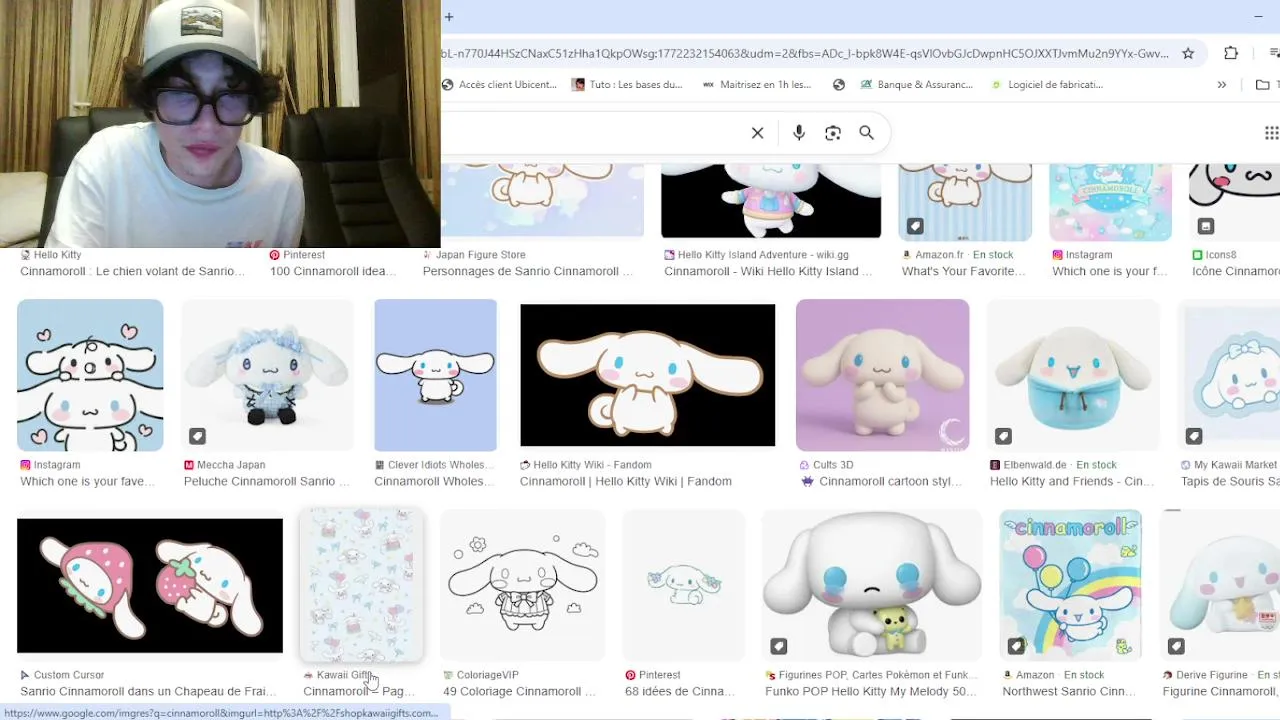Open a new browser tab with plus button

point(449,17)
